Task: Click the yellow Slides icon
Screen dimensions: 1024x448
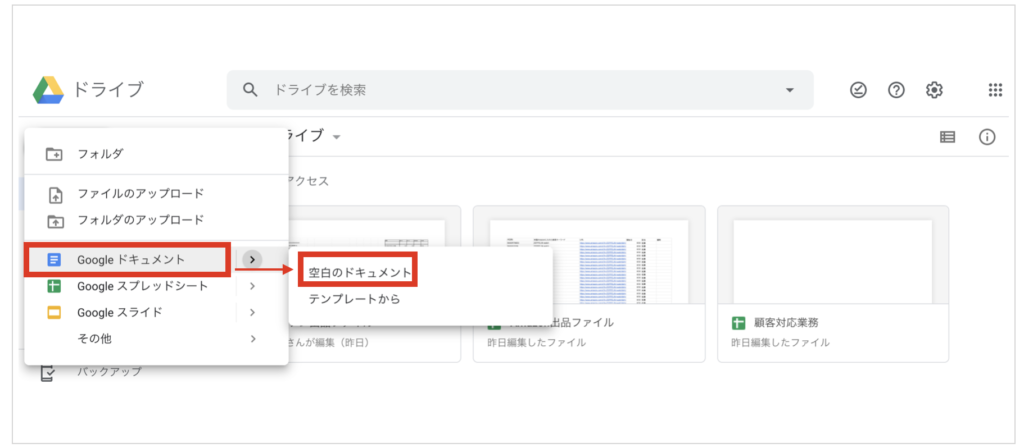Action: [x=54, y=312]
